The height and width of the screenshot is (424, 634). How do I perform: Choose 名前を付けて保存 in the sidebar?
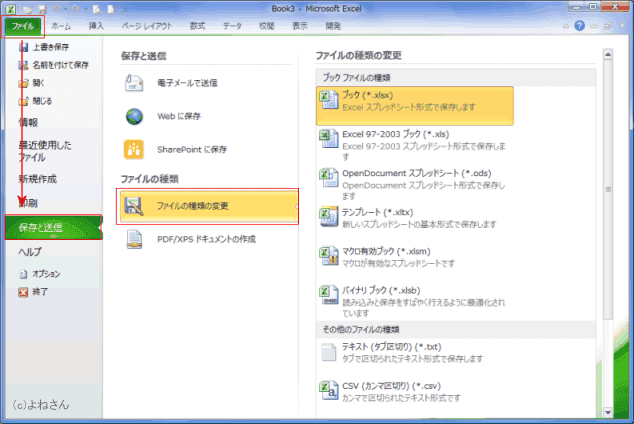(x=60, y=65)
